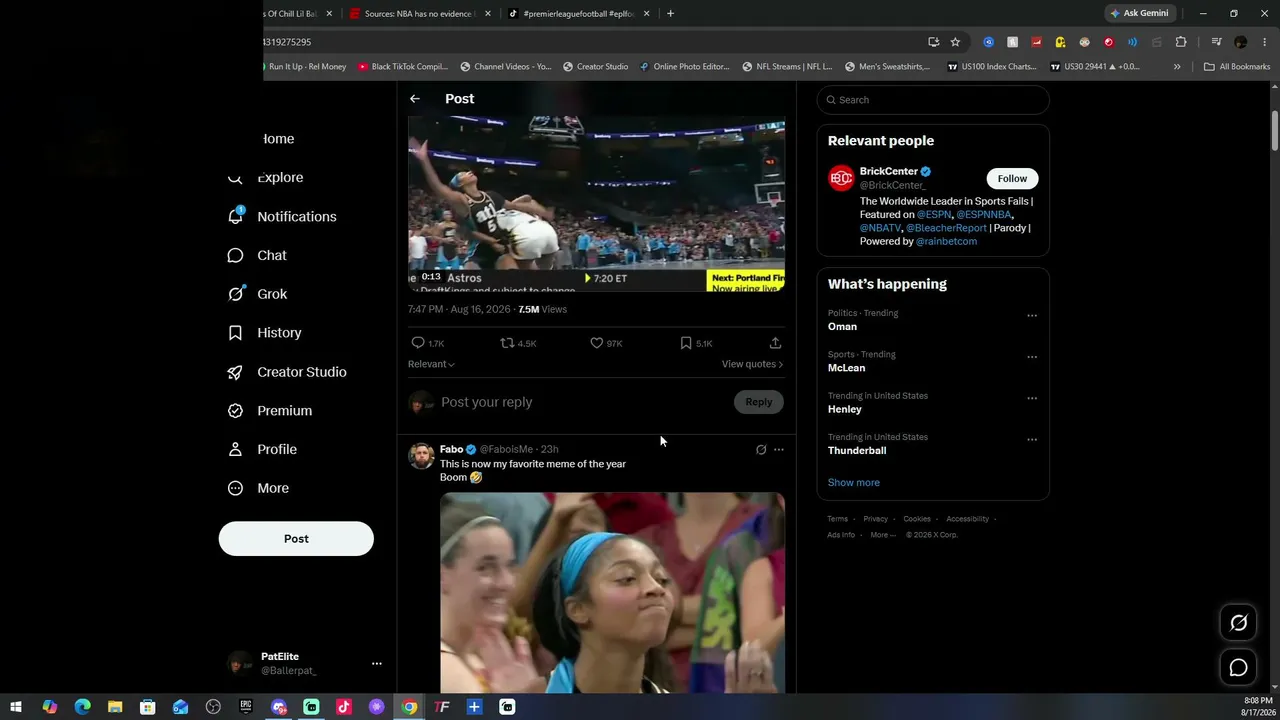The width and height of the screenshot is (1280, 720).
Task: Open more options on Fabo's reply
Action: [x=779, y=450]
